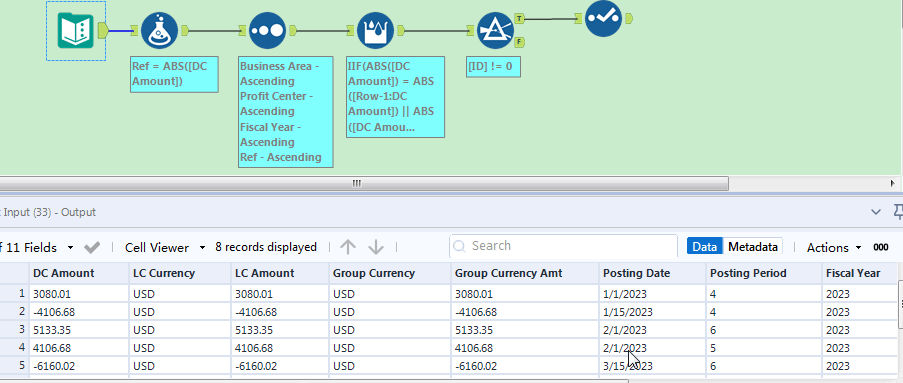Click the 000 number formatting icon
The image size is (903, 383).
[x=881, y=247]
